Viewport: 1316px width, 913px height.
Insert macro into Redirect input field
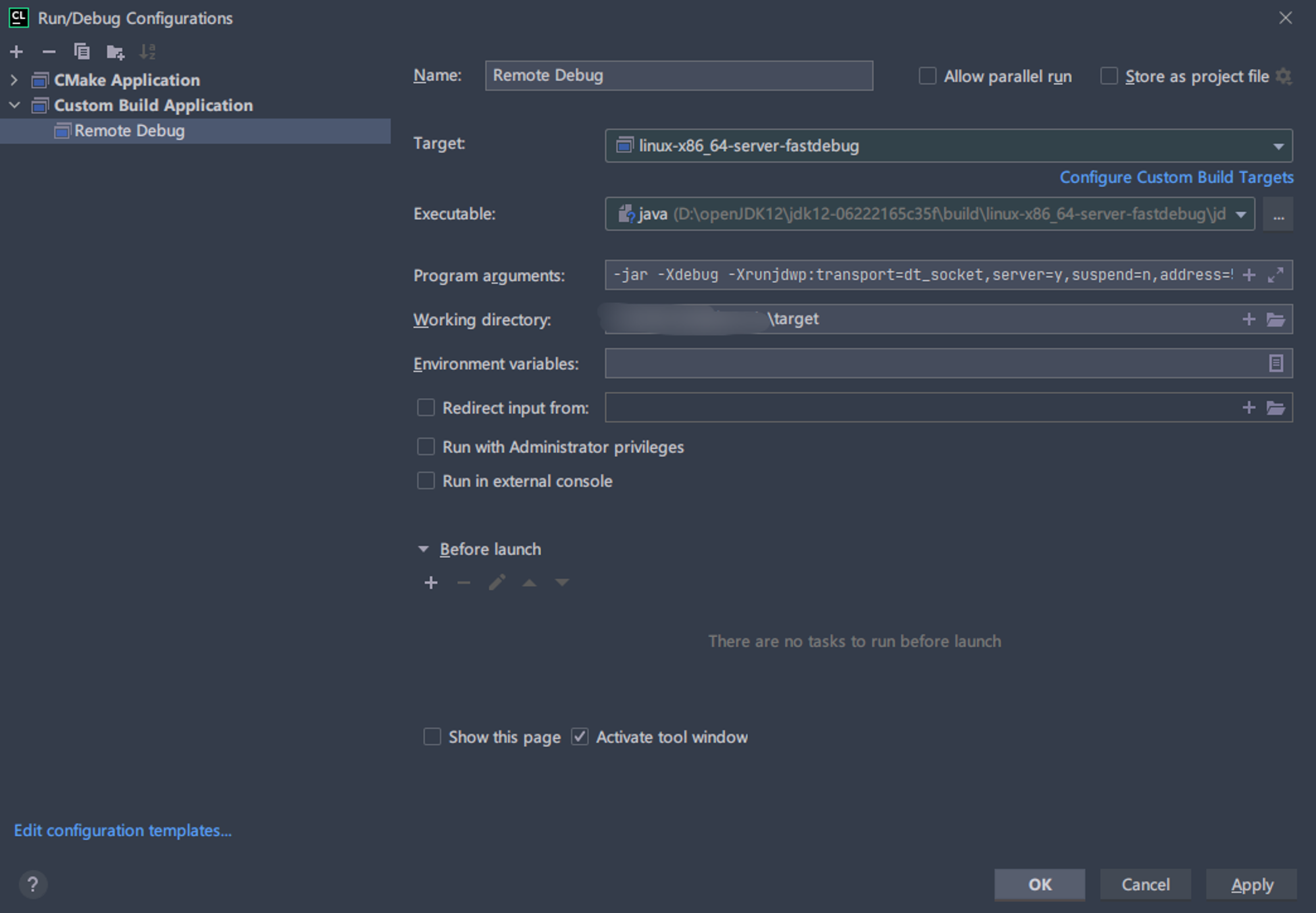click(x=1249, y=407)
